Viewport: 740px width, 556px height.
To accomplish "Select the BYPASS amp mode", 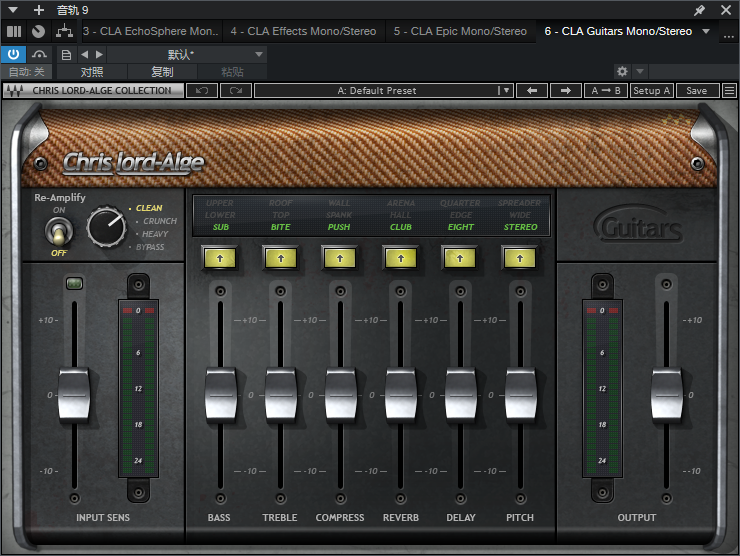I will point(150,247).
